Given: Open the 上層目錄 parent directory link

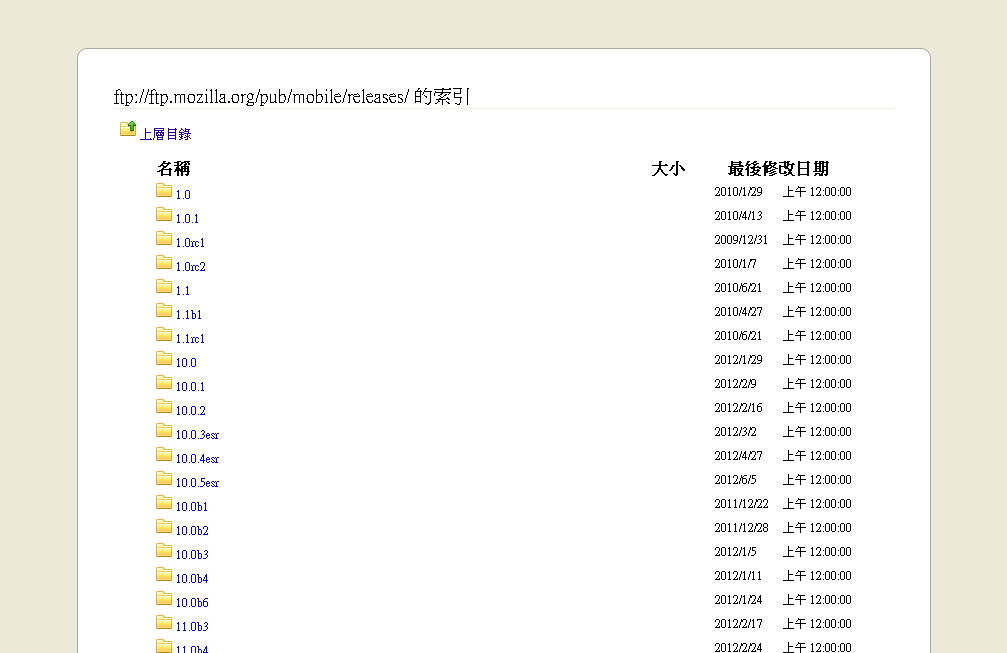Looking at the screenshot, I should point(165,134).
